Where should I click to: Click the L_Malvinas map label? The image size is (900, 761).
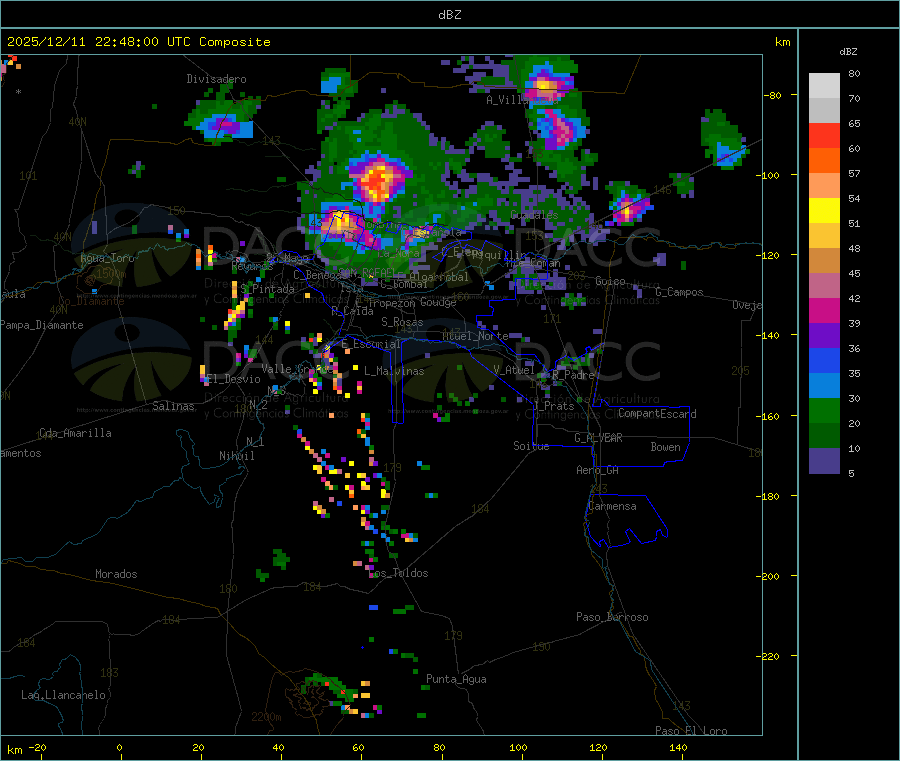point(394,371)
